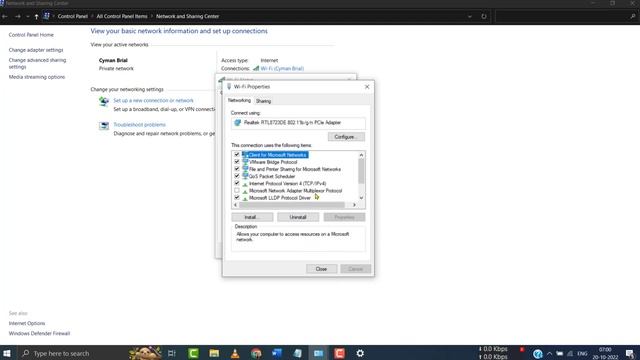The height and width of the screenshot is (360, 640).
Task: Open the Control Panel window taskbar icon
Action: pos(318,353)
